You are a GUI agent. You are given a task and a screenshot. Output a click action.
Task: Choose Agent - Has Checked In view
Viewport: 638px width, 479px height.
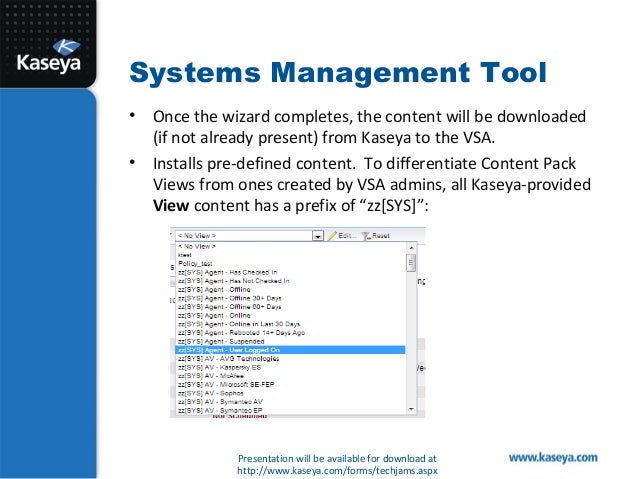(291, 272)
